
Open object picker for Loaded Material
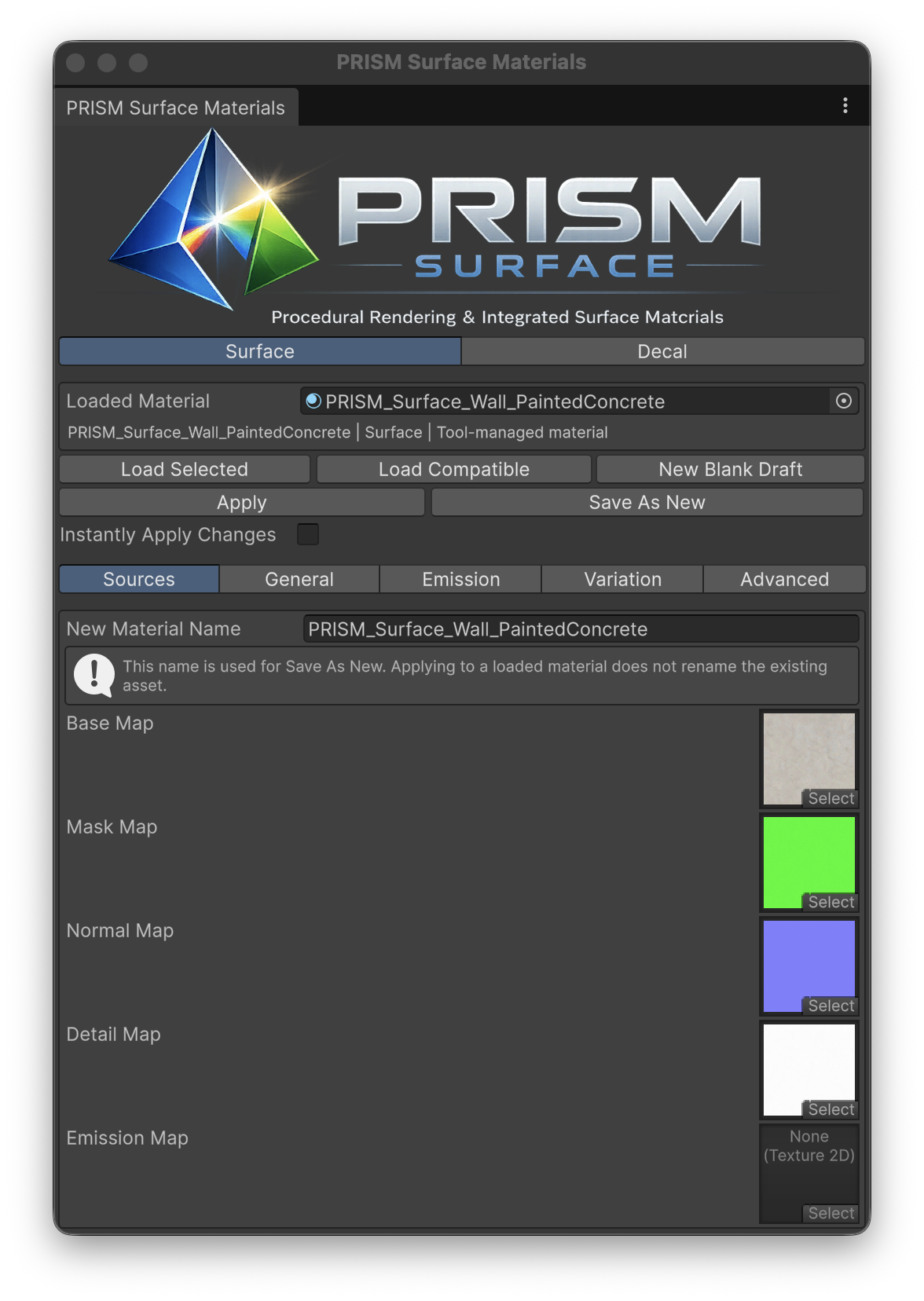[x=843, y=401]
